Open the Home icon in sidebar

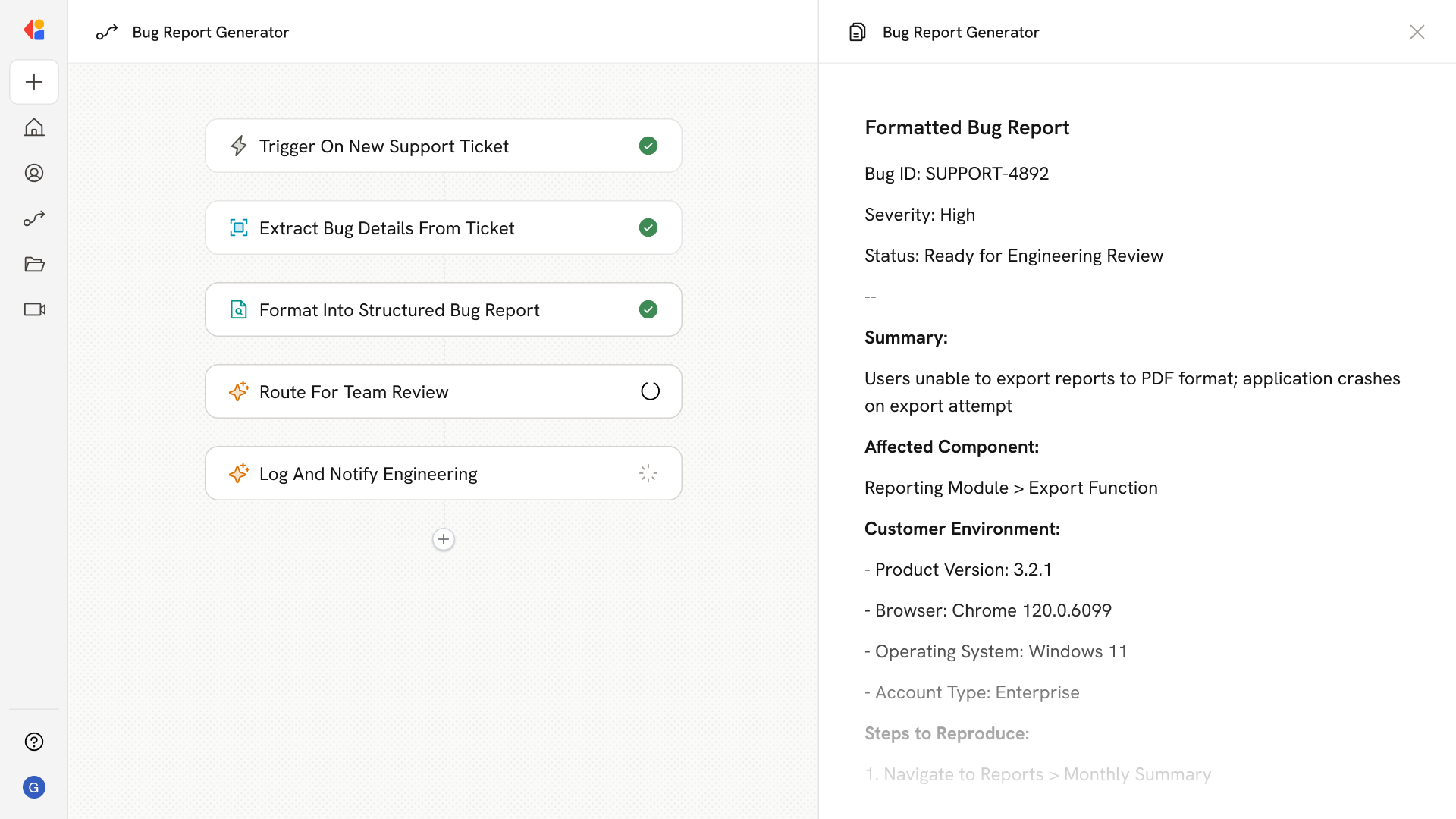click(34, 127)
